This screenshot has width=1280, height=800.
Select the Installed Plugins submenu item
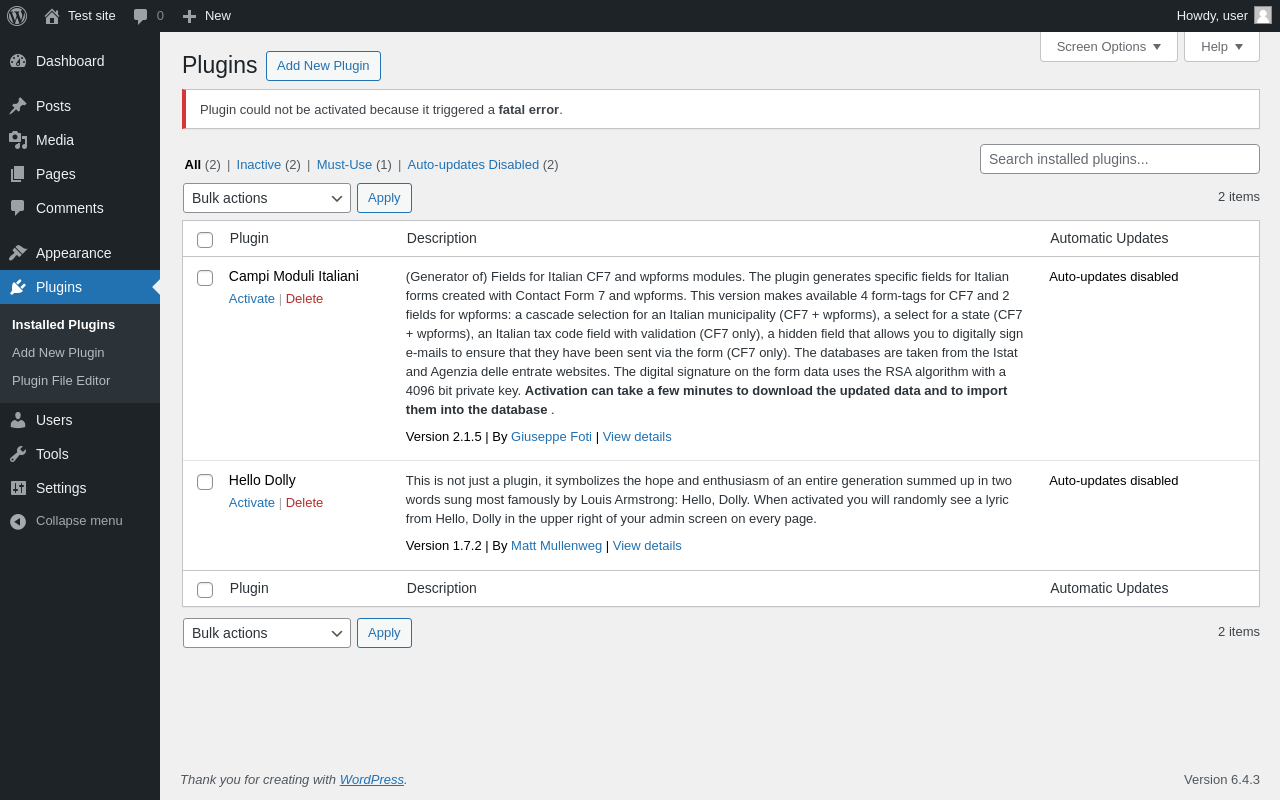63,324
